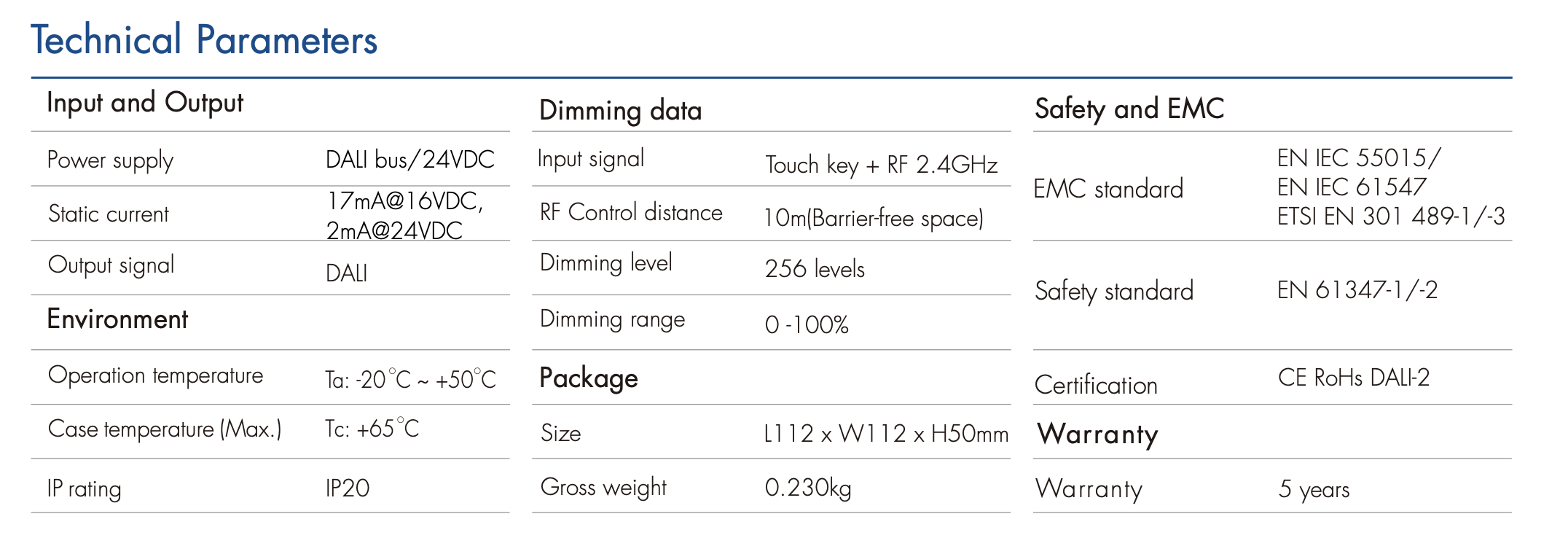Click the Output signal label
Image resolution: width=1568 pixels, height=538 pixels.
click(x=111, y=265)
